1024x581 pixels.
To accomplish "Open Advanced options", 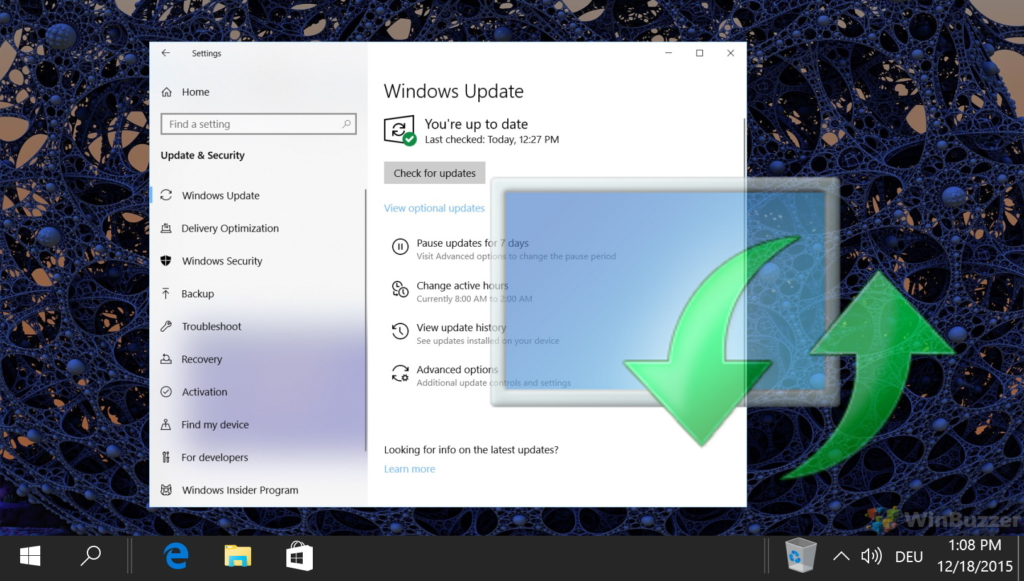I will [x=457, y=369].
